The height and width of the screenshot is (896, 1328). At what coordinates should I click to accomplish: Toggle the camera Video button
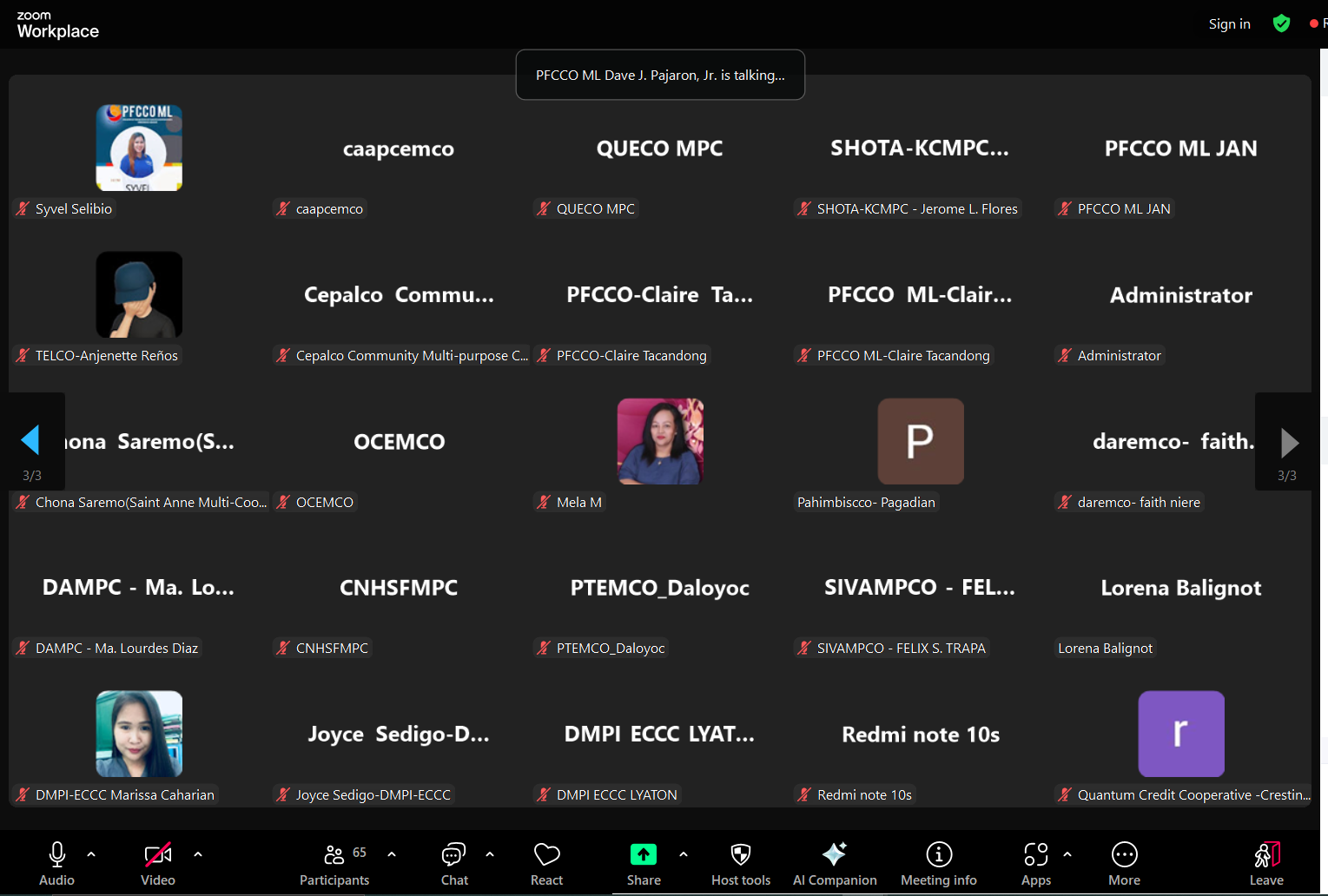coord(157,865)
